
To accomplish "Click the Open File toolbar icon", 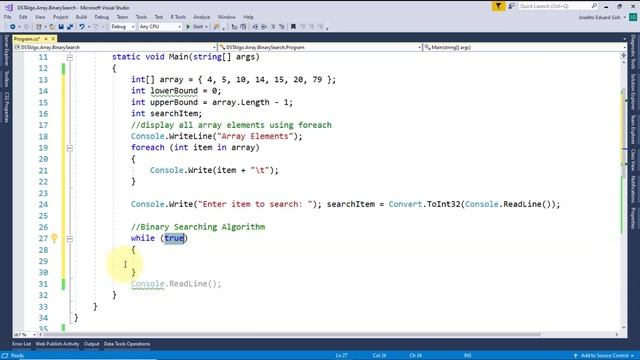I will coord(52,27).
